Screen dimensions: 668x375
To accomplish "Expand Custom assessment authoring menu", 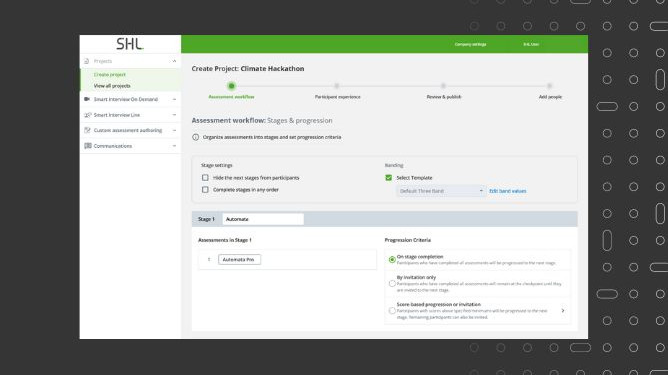I will [x=174, y=130].
